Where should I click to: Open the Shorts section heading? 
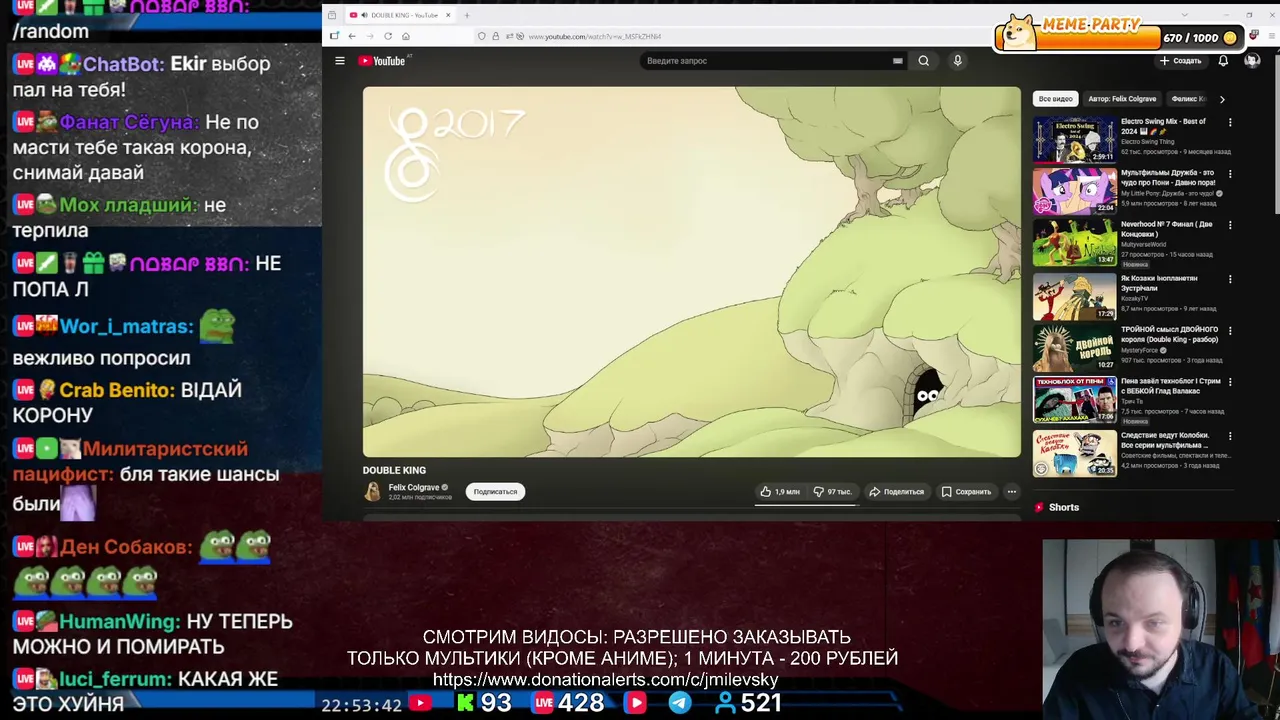coord(1063,508)
